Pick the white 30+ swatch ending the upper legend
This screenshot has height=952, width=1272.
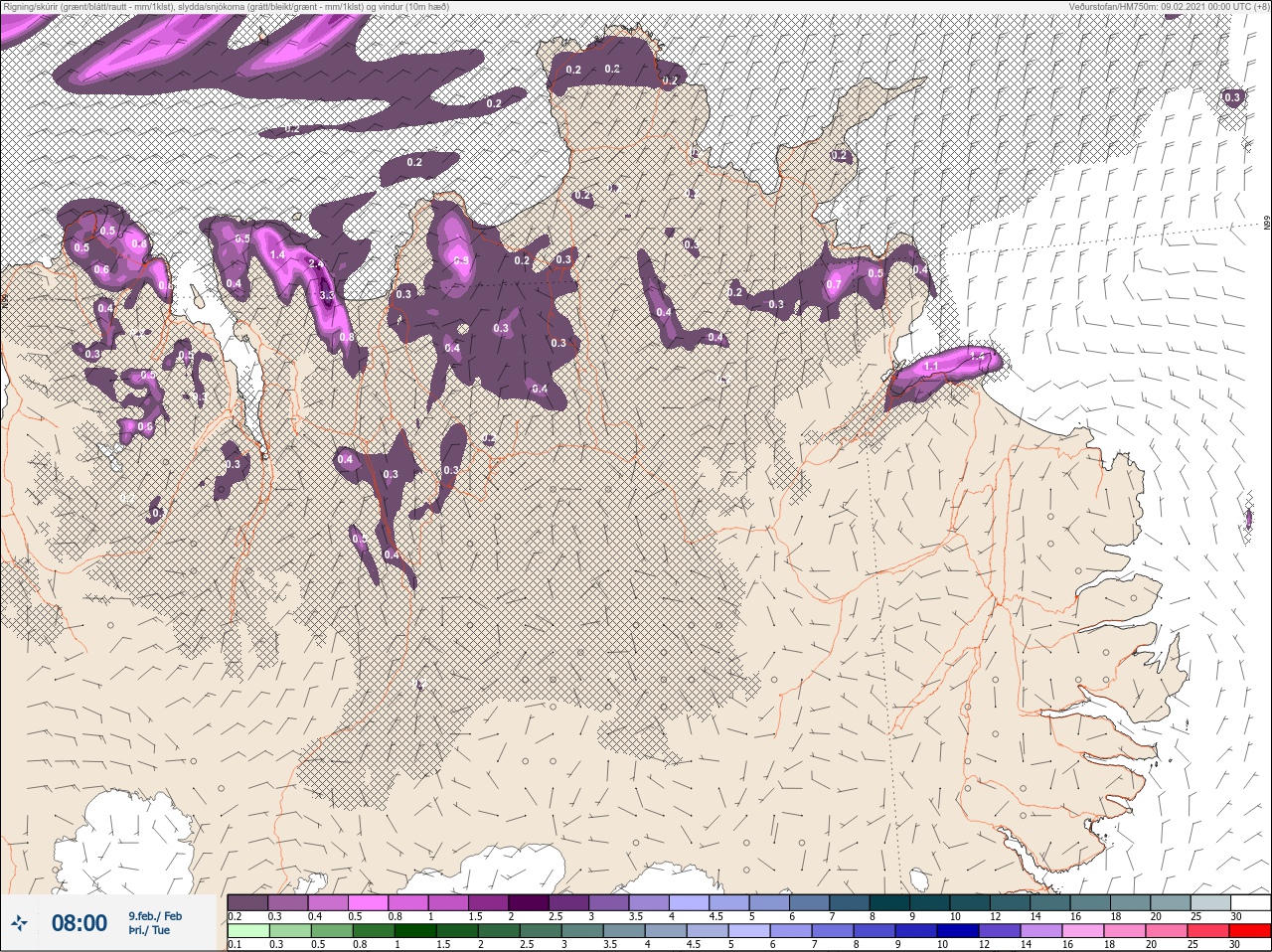click(1250, 902)
